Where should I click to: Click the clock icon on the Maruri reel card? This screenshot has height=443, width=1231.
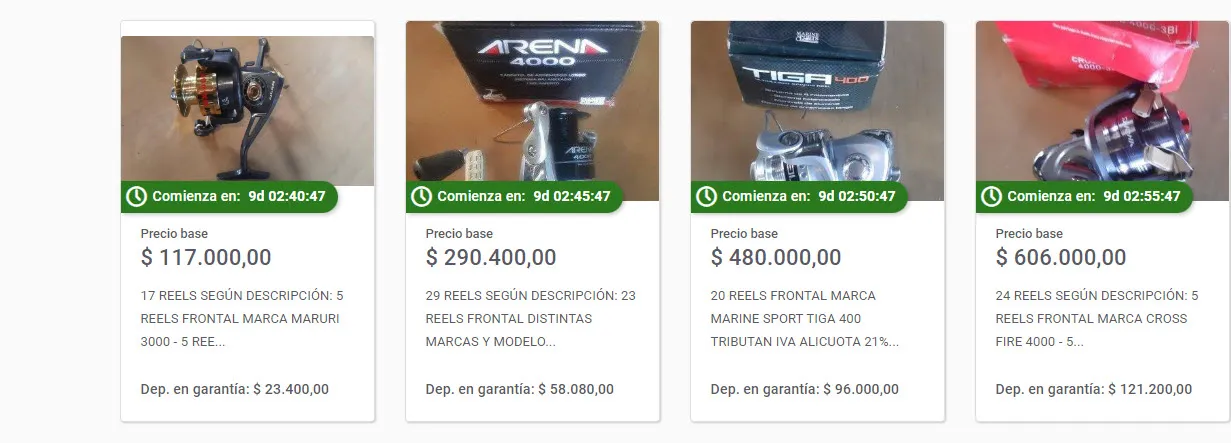[x=136, y=196]
